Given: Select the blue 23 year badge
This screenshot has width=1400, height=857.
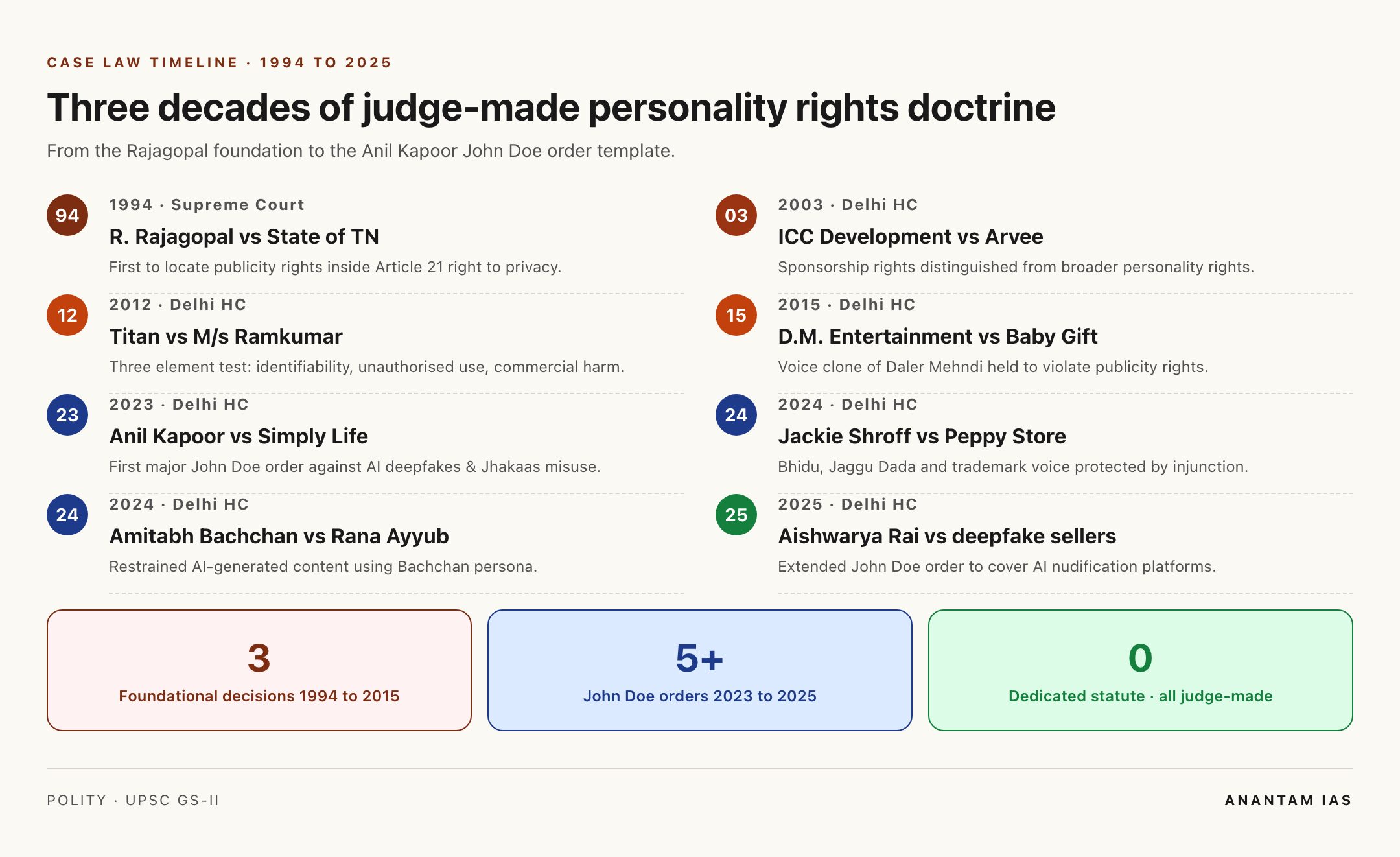Looking at the screenshot, I should pyautogui.click(x=67, y=415).
